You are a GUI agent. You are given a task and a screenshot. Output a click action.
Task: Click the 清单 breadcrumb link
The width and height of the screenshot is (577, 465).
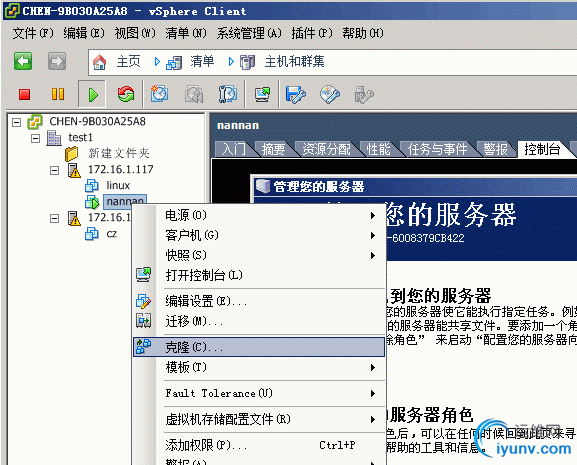[x=202, y=61]
